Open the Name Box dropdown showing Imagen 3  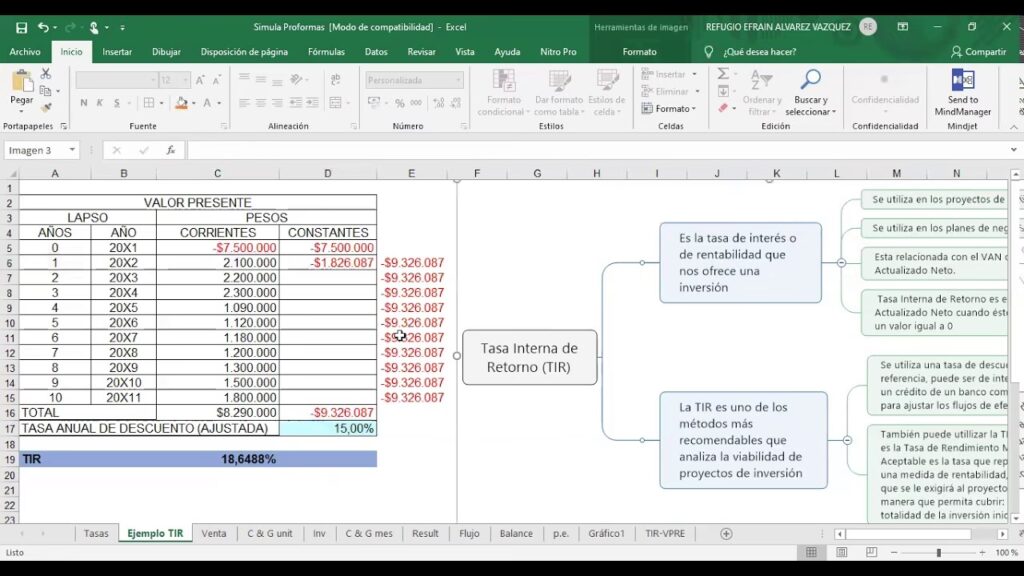click(72, 150)
